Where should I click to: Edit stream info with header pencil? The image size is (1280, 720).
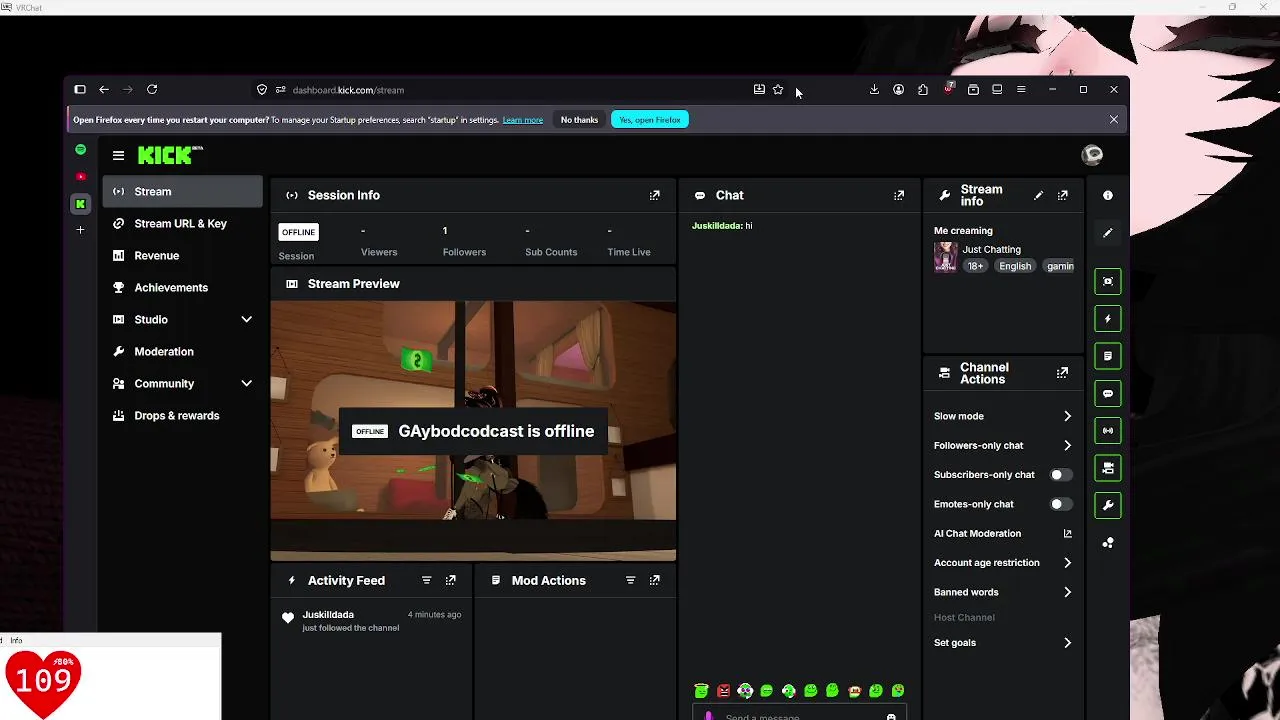click(x=1038, y=195)
